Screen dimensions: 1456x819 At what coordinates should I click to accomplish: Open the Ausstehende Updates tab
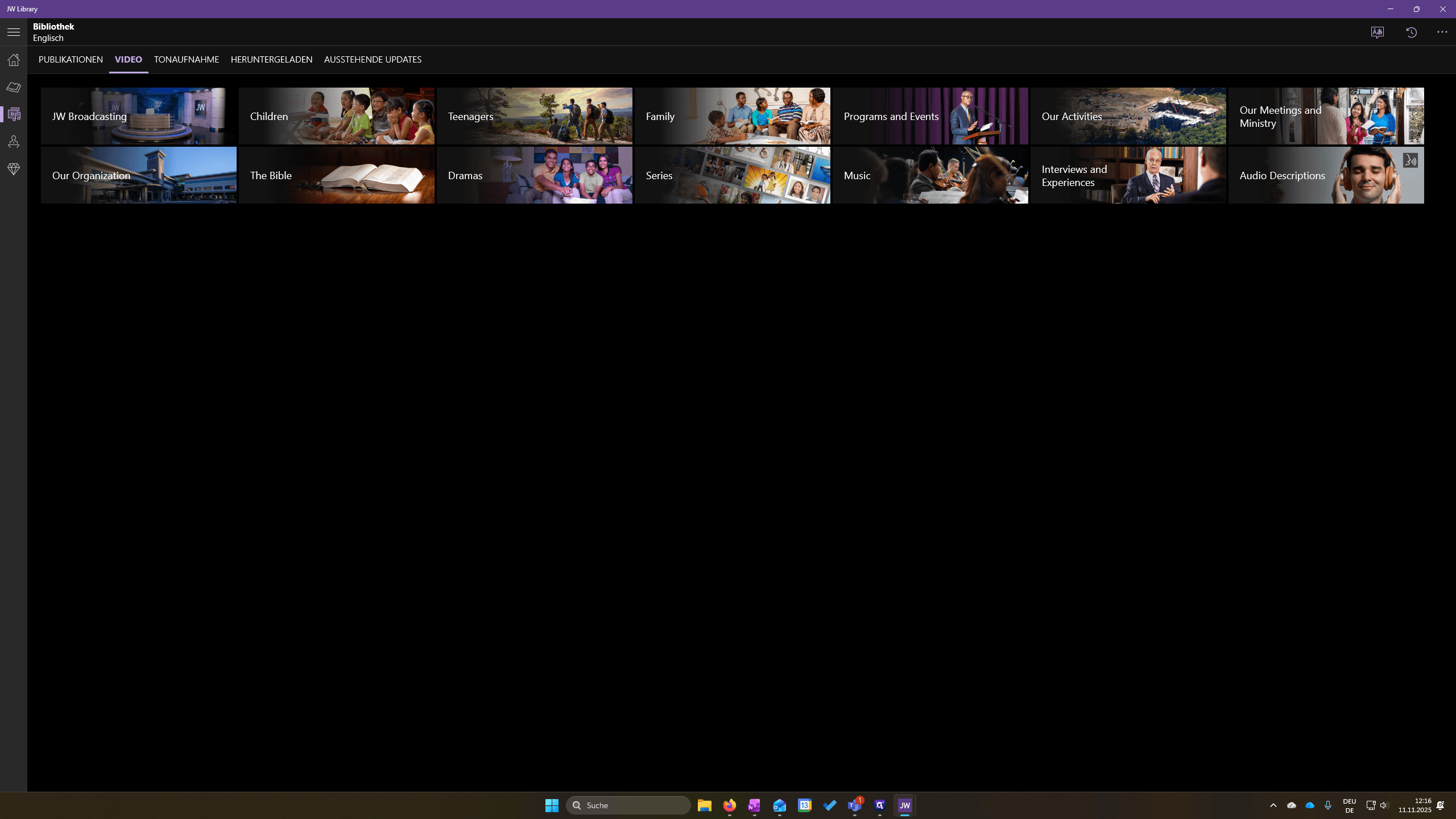pyautogui.click(x=373, y=60)
